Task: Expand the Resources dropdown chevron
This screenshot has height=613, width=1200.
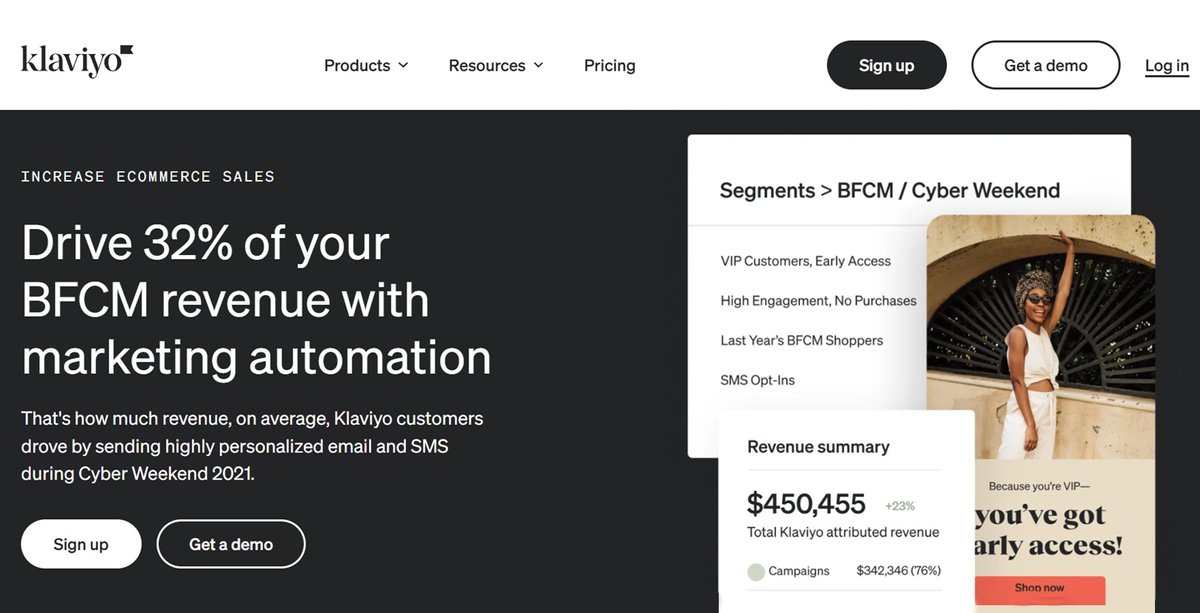Action: 538,66
